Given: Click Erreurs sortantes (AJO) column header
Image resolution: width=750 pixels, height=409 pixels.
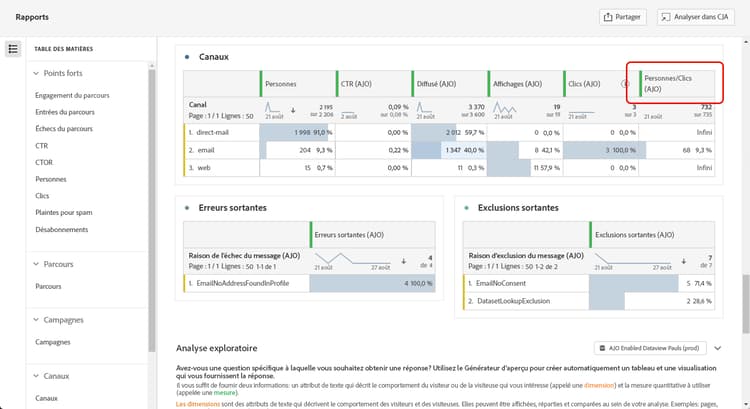Looking at the screenshot, I should [x=373, y=235].
